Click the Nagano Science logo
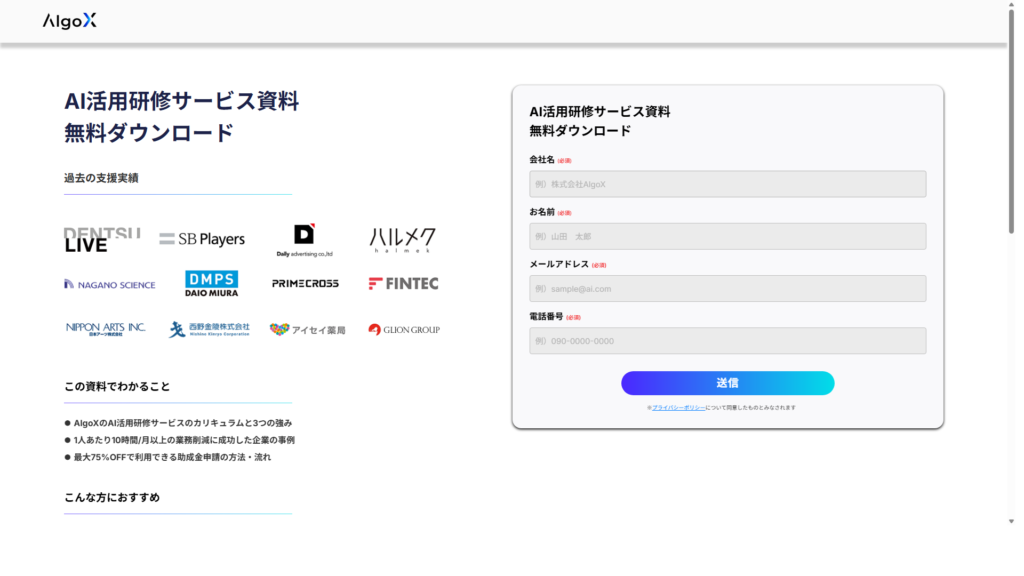This screenshot has width=1024, height=576. point(110,284)
